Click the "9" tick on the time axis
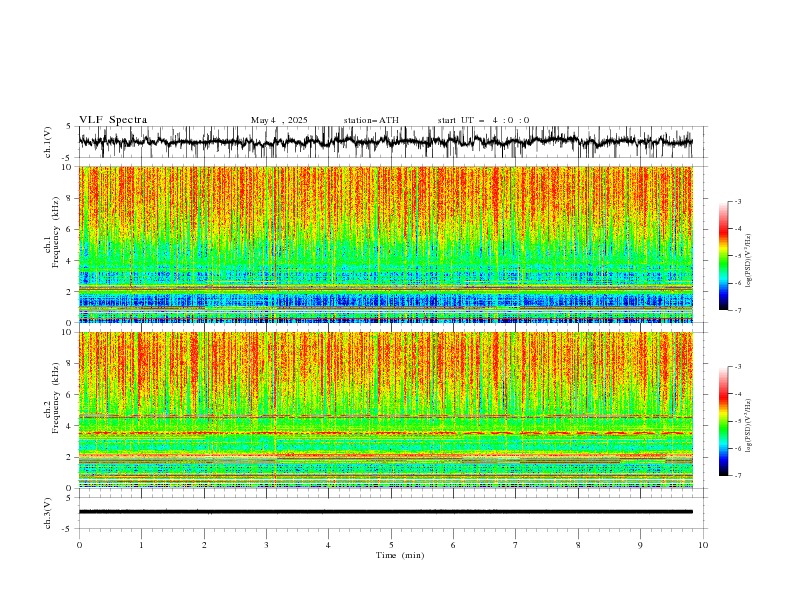This screenshot has width=792, height=612. (640, 545)
